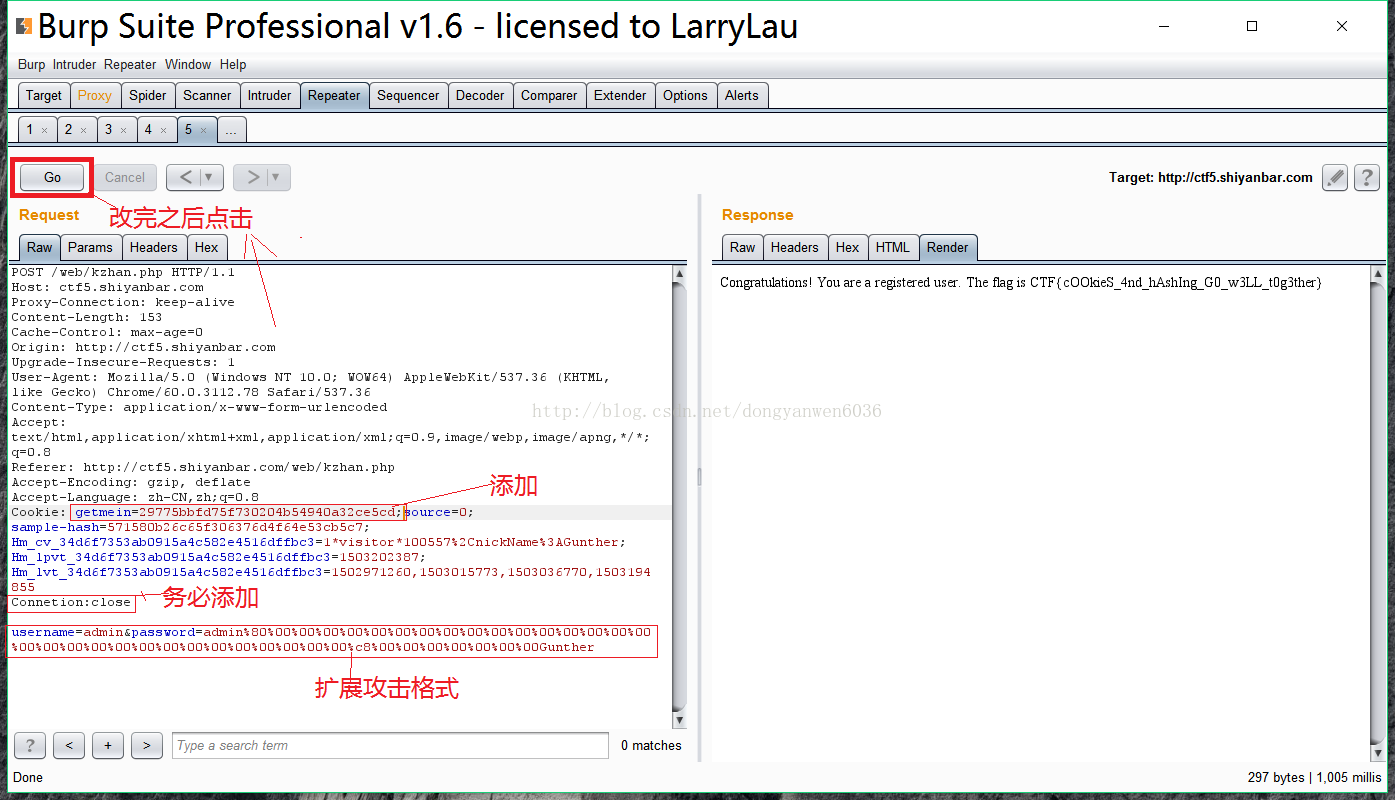1395x800 pixels.
Task: Switch to the Scanner tab
Action: (207, 95)
